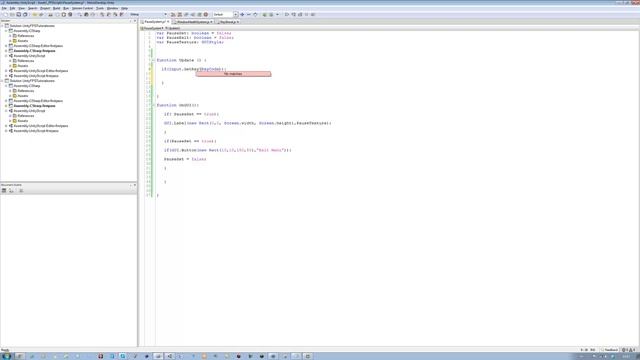Switch to the PauseSystem.js tab
The width and height of the screenshot is (640, 360).
(155, 22)
